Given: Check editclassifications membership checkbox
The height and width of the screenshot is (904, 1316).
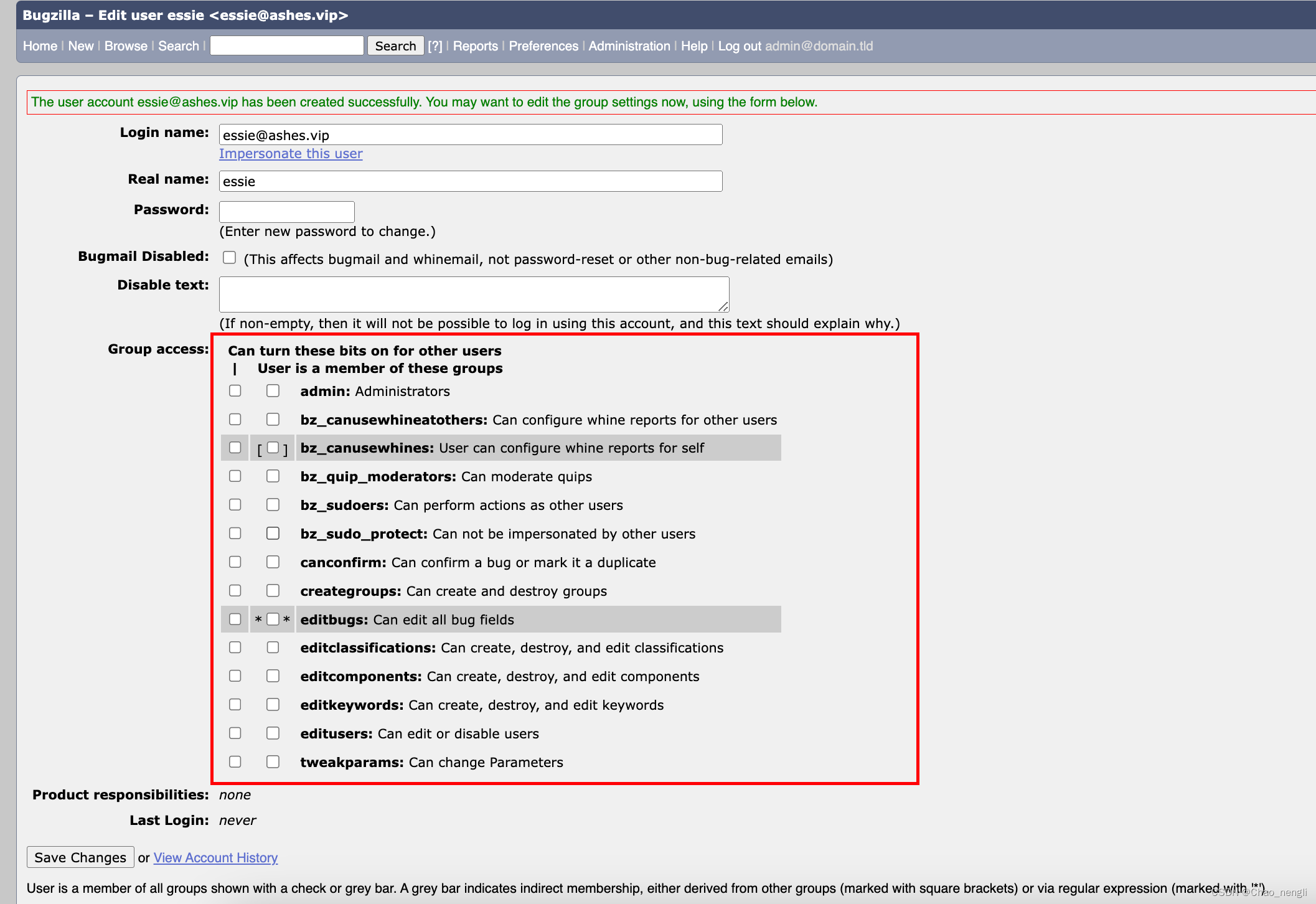Looking at the screenshot, I should (x=273, y=647).
